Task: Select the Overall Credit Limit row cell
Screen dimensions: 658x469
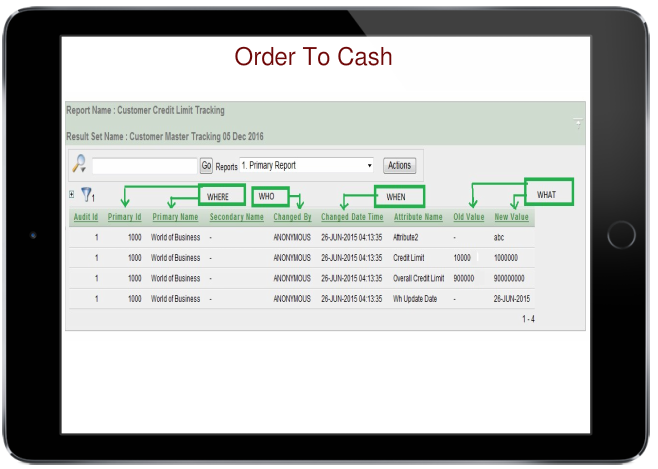Action: click(418, 278)
